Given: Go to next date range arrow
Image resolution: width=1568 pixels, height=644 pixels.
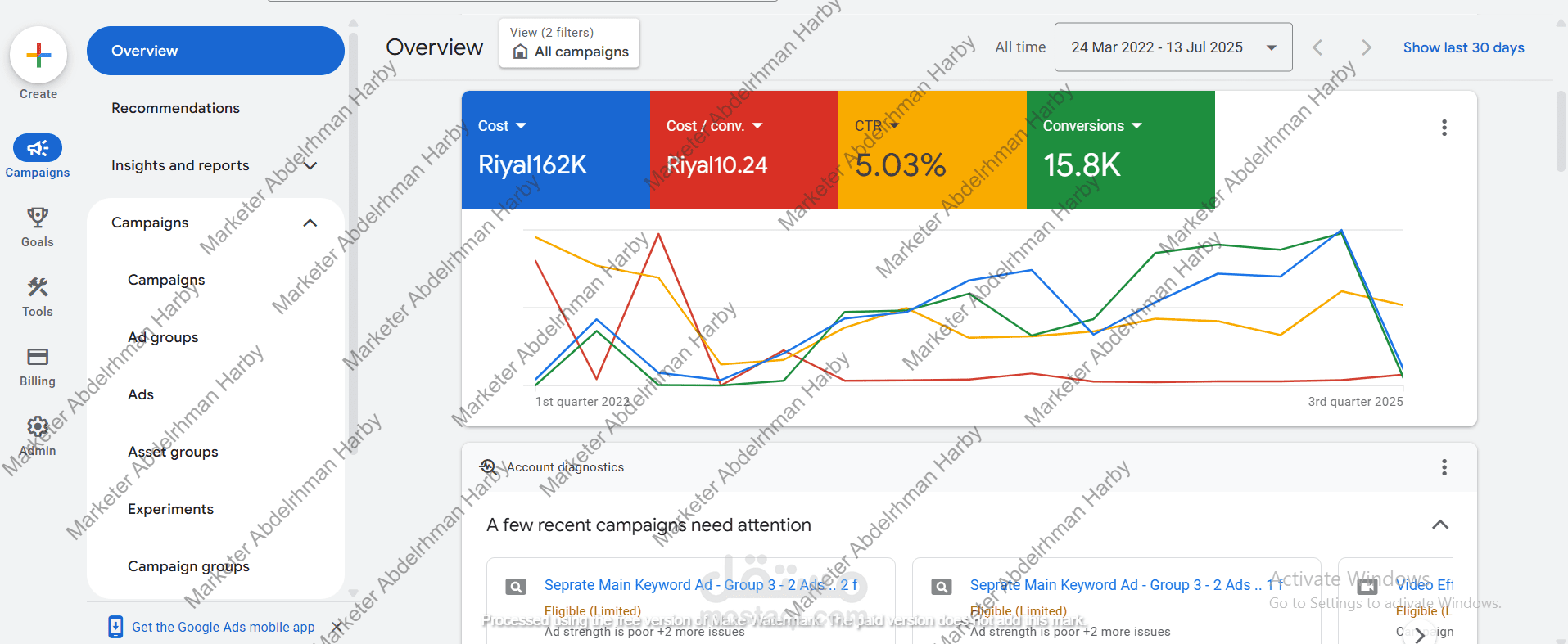Looking at the screenshot, I should point(1367,47).
